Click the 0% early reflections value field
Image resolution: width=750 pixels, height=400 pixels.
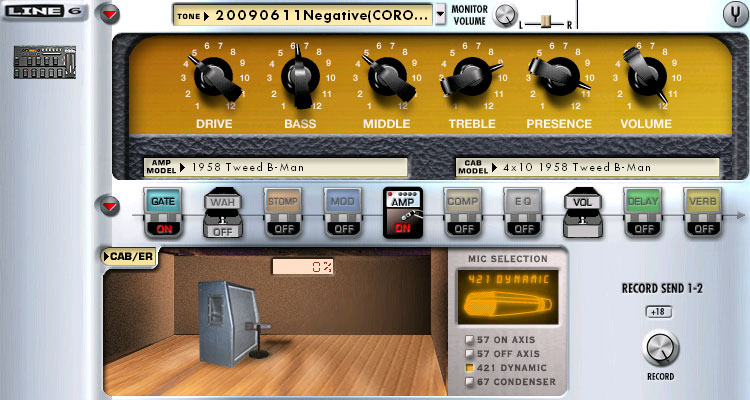[x=303, y=267]
